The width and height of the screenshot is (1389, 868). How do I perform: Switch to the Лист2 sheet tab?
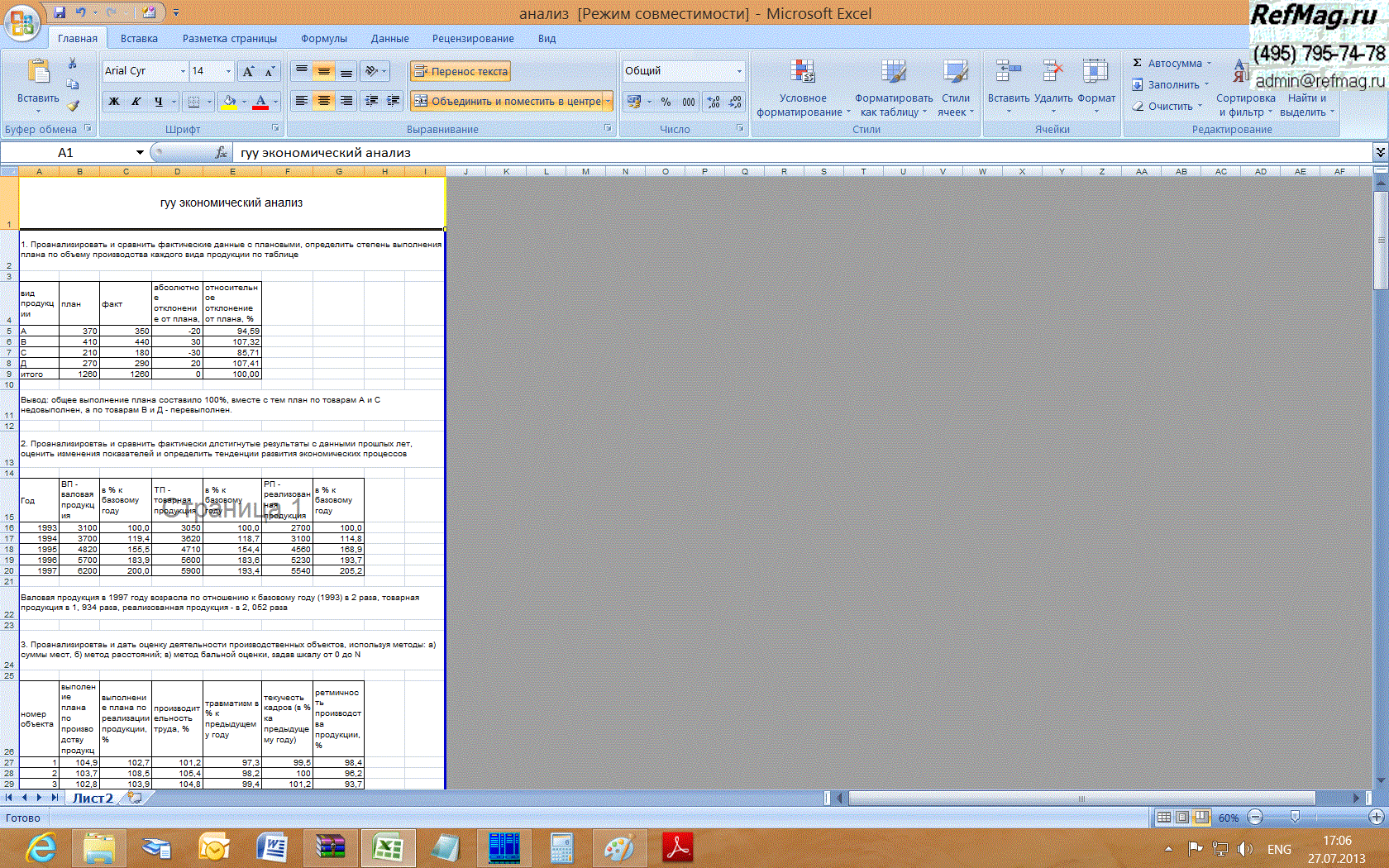(93, 799)
